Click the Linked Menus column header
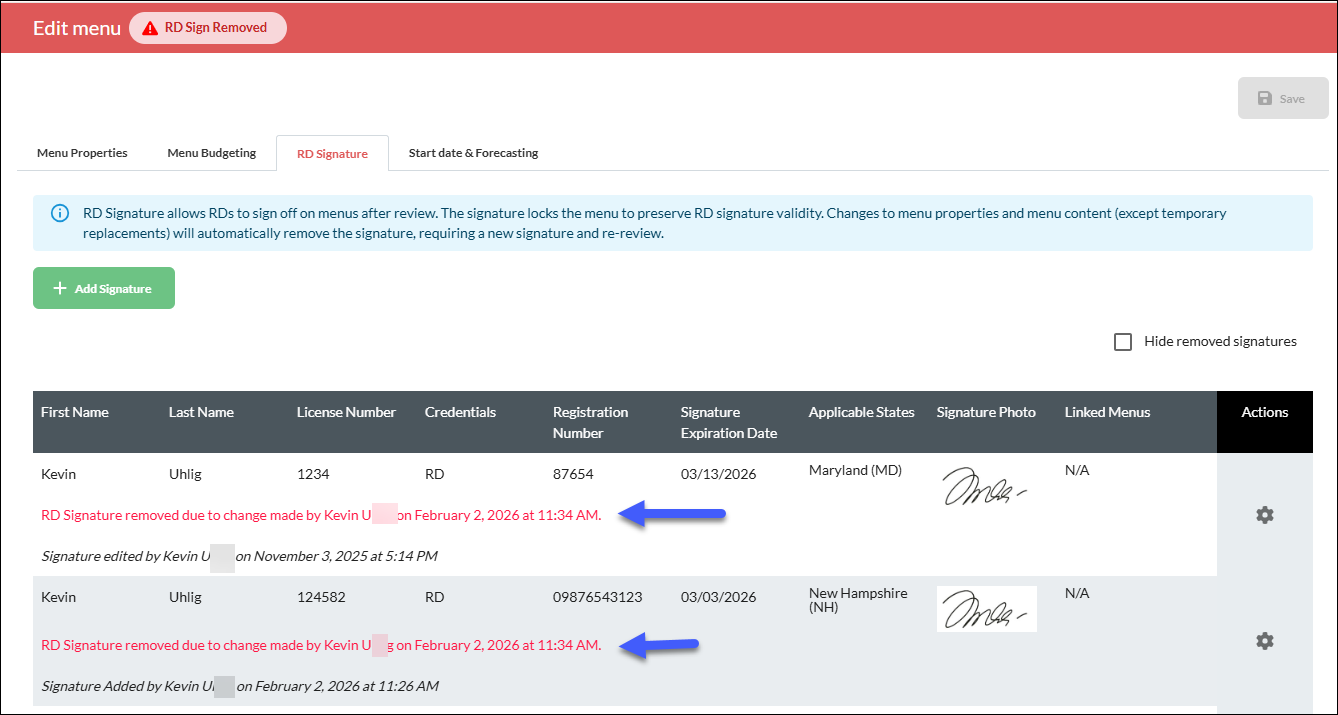This screenshot has height=715, width=1338. click(1107, 412)
